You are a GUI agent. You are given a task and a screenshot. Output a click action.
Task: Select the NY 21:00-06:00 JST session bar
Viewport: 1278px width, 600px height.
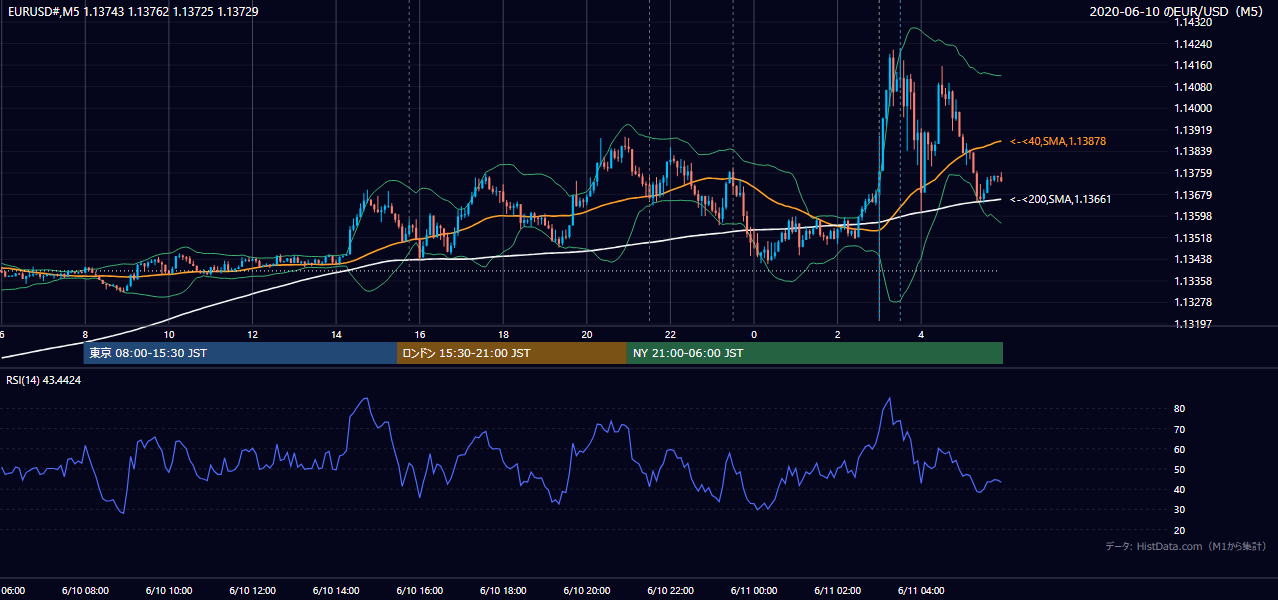click(815, 353)
